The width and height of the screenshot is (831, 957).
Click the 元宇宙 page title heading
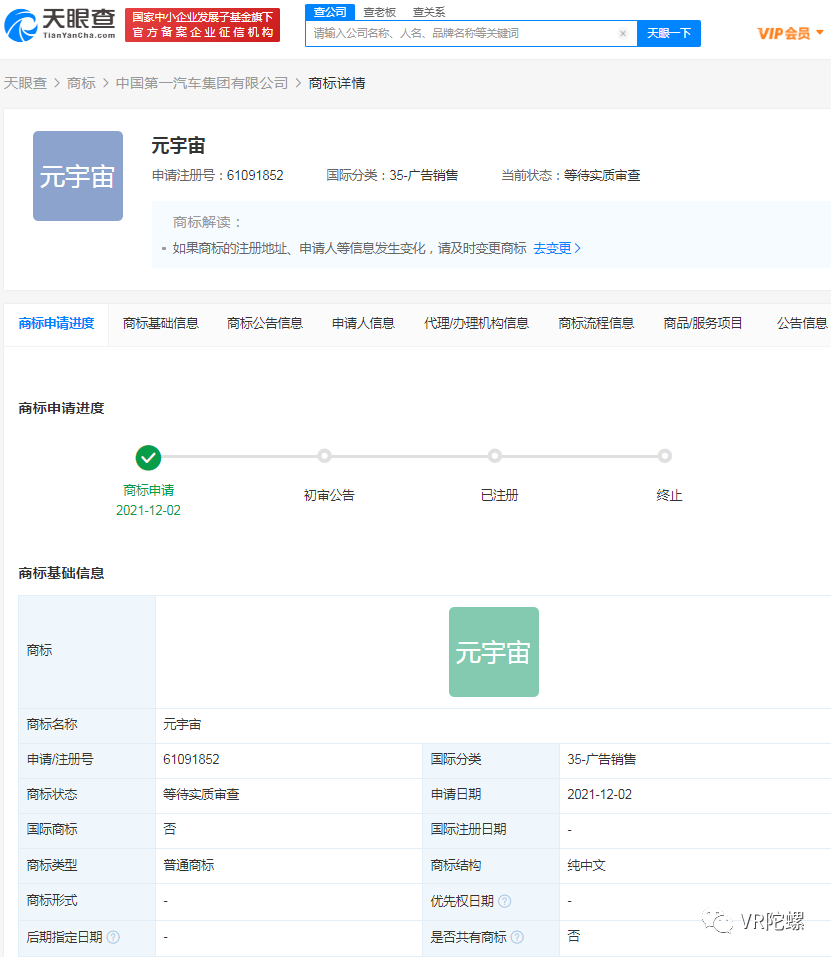coord(178,146)
